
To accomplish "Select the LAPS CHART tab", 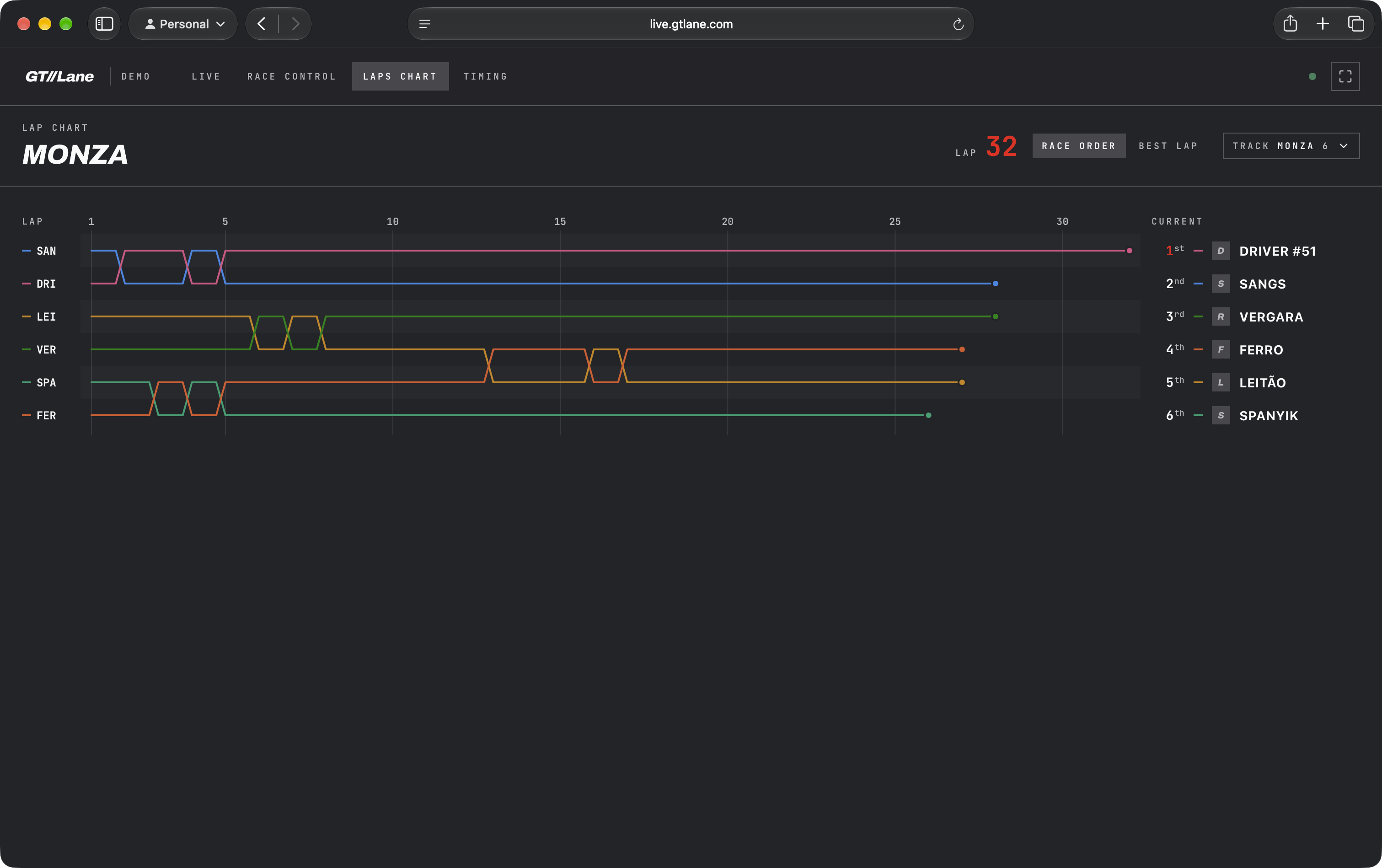I will 400,76.
